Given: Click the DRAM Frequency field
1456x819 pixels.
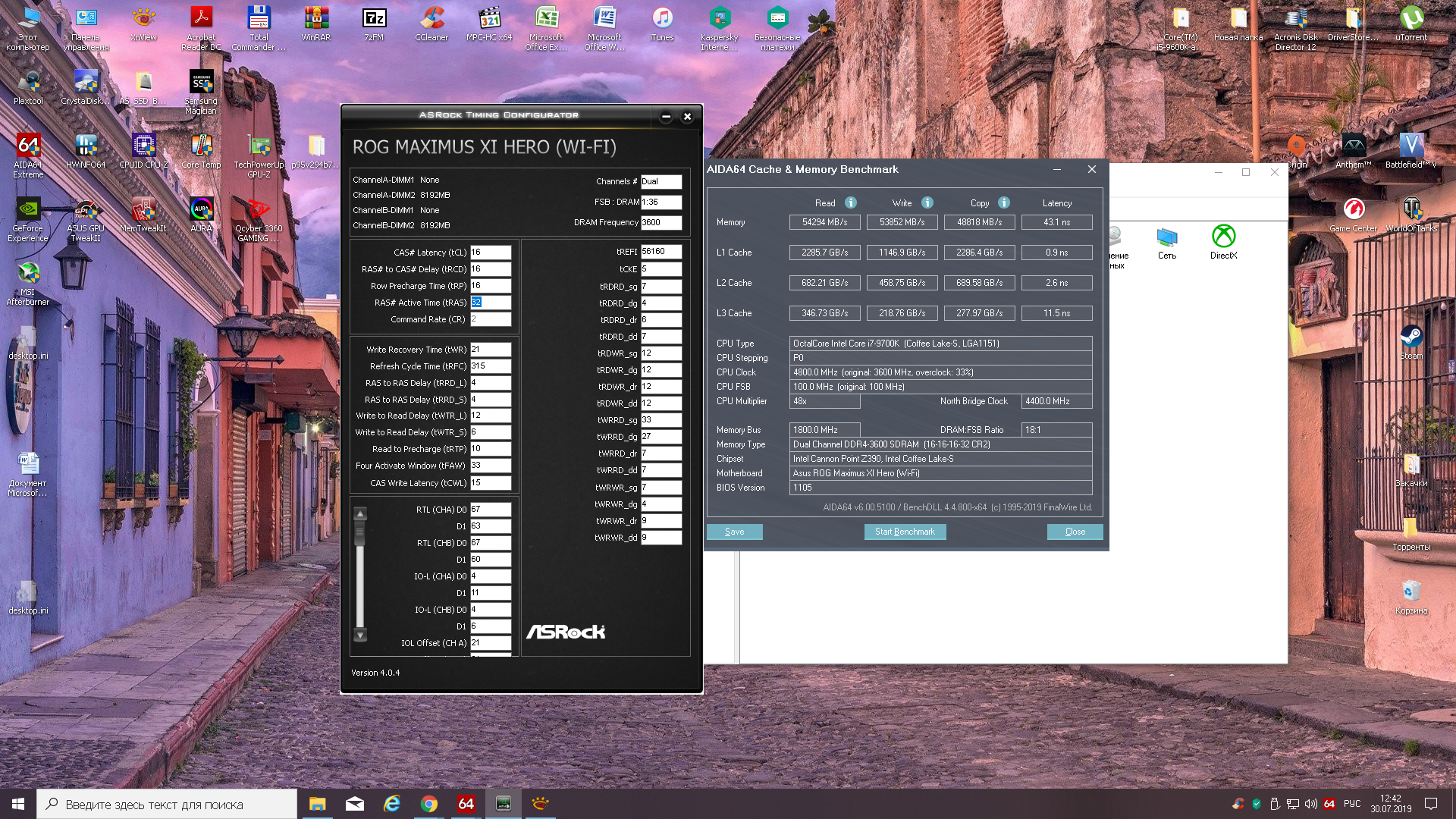Looking at the screenshot, I should [661, 222].
